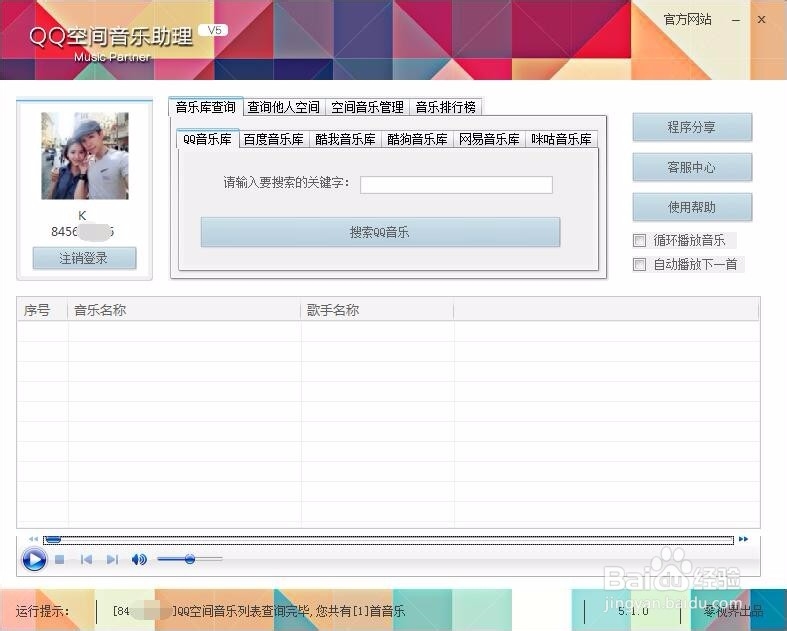Focus the search keyword input field
Image resolution: width=787 pixels, height=631 pixels.
456,184
